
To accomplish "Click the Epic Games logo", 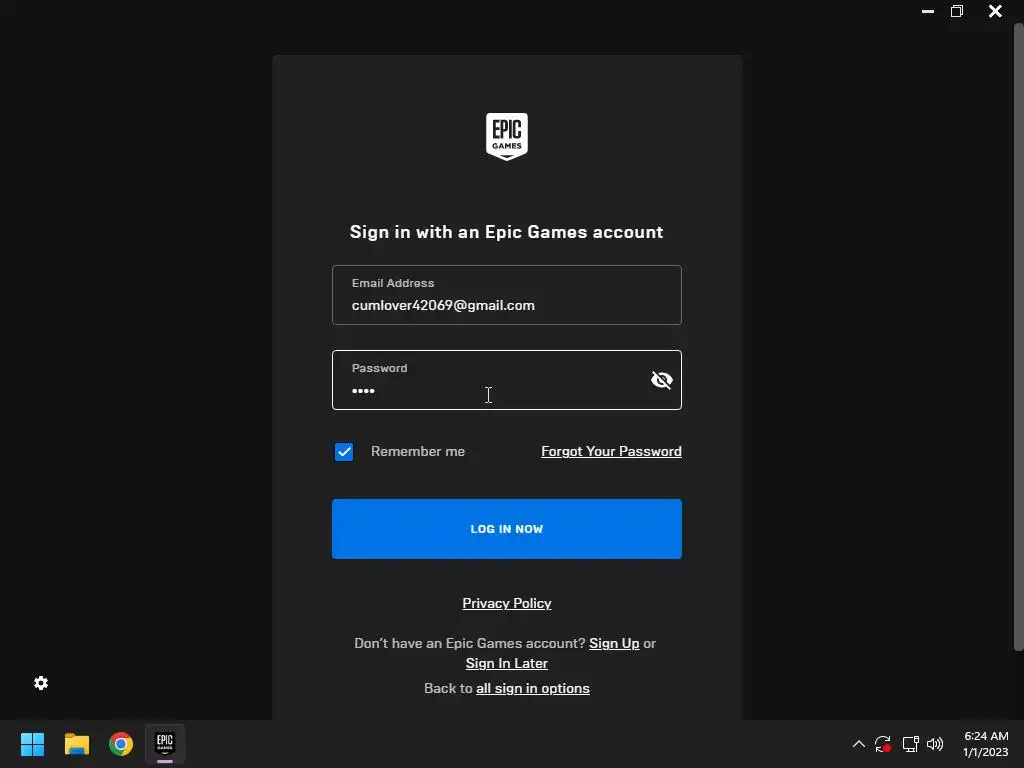I will point(507,136).
